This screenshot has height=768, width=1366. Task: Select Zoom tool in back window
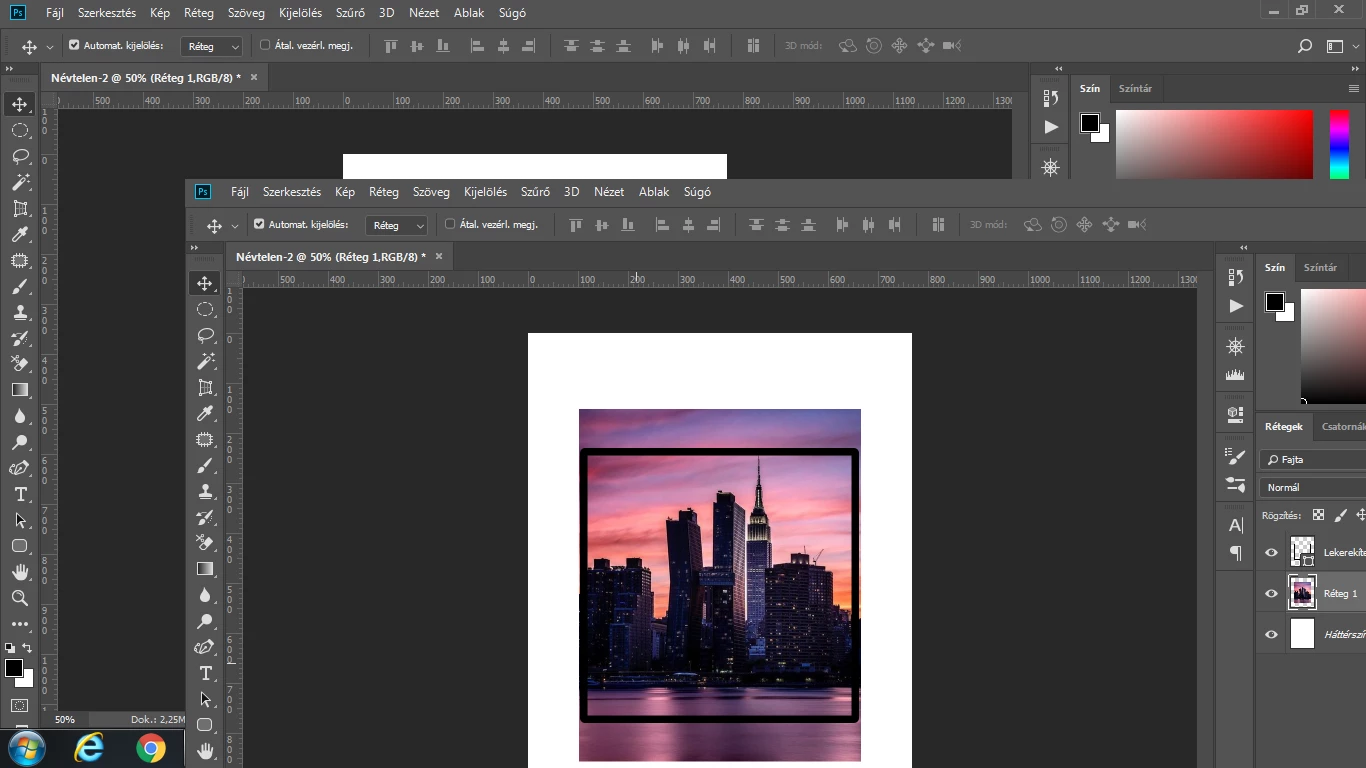[x=20, y=598]
